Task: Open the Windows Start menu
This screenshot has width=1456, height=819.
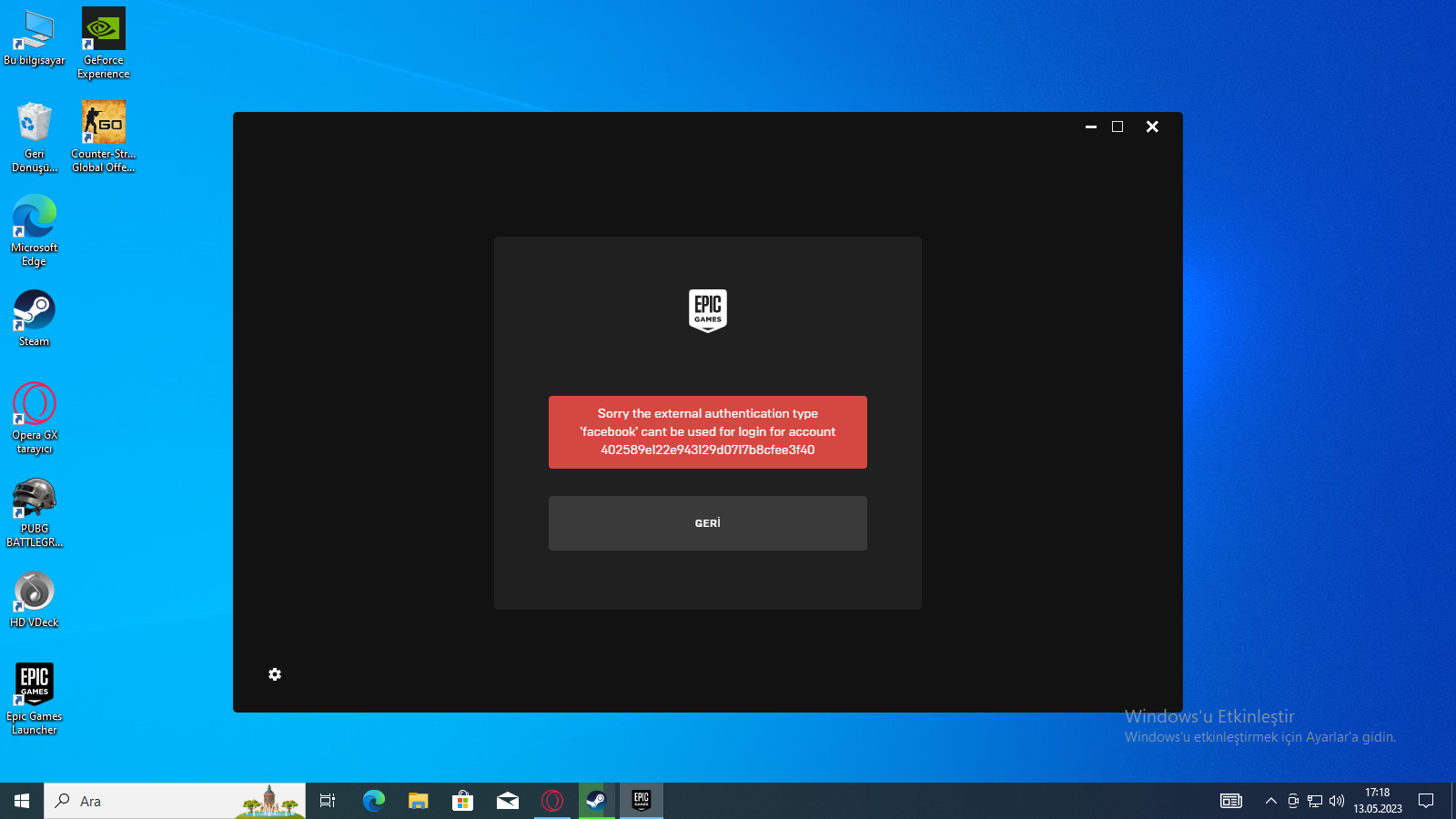Action: pos(22,801)
